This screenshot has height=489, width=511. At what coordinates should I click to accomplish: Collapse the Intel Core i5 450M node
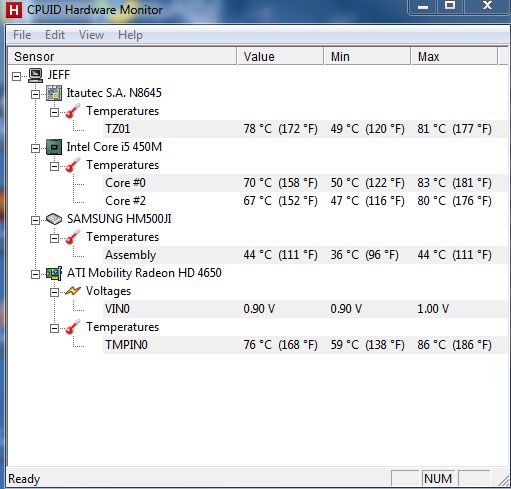(35, 148)
